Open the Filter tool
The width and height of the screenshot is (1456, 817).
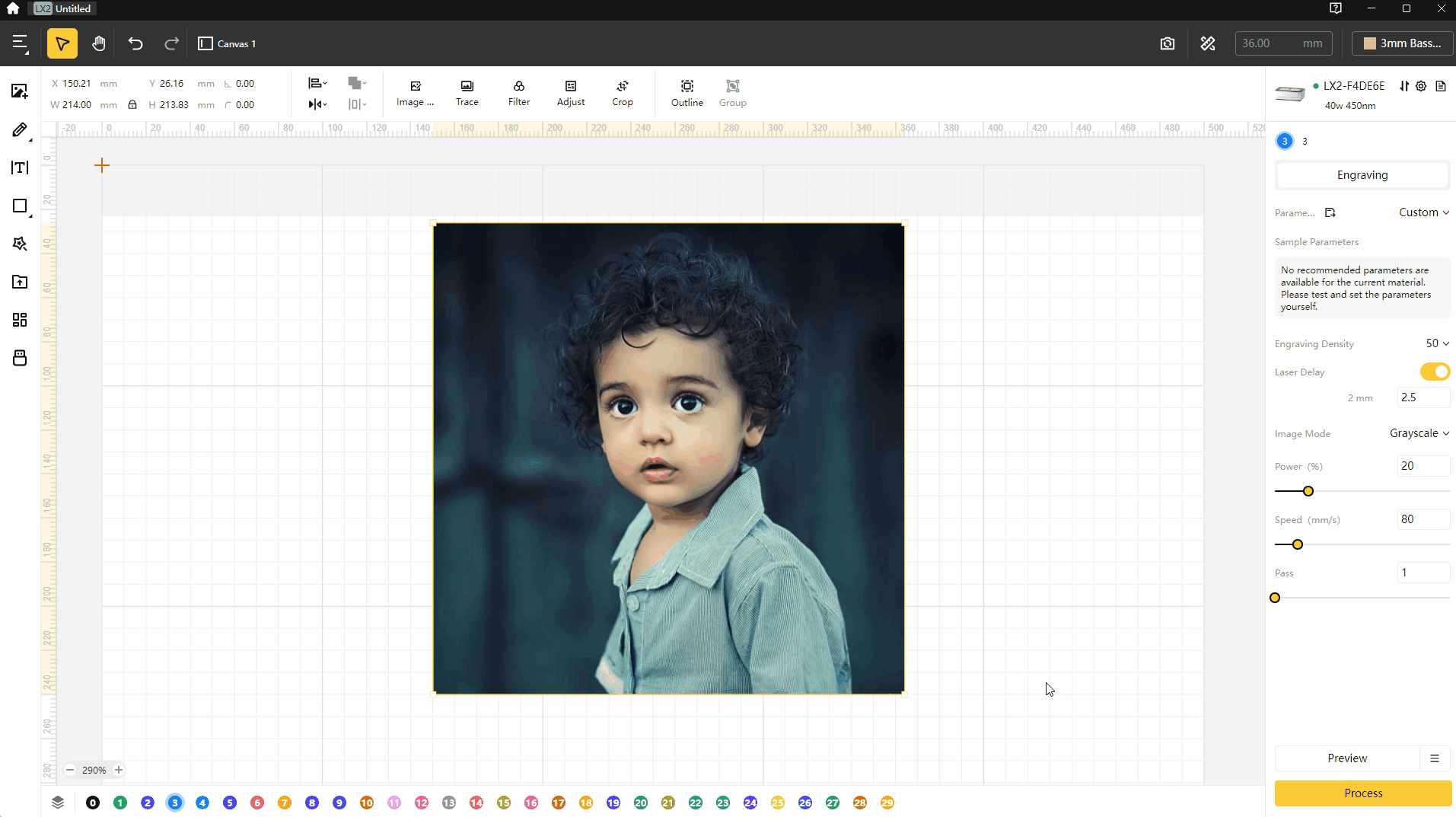(x=519, y=93)
